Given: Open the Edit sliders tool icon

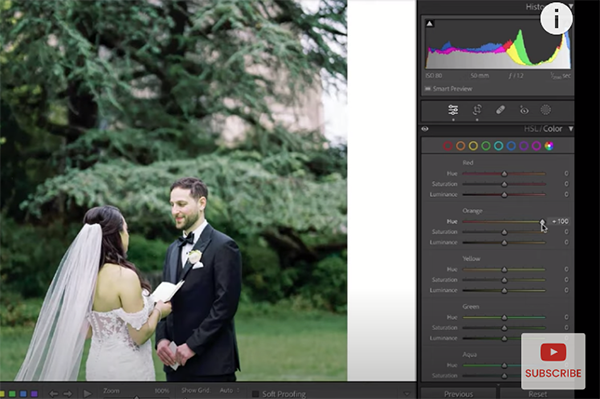Looking at the screenshot, I should point(453,110).
